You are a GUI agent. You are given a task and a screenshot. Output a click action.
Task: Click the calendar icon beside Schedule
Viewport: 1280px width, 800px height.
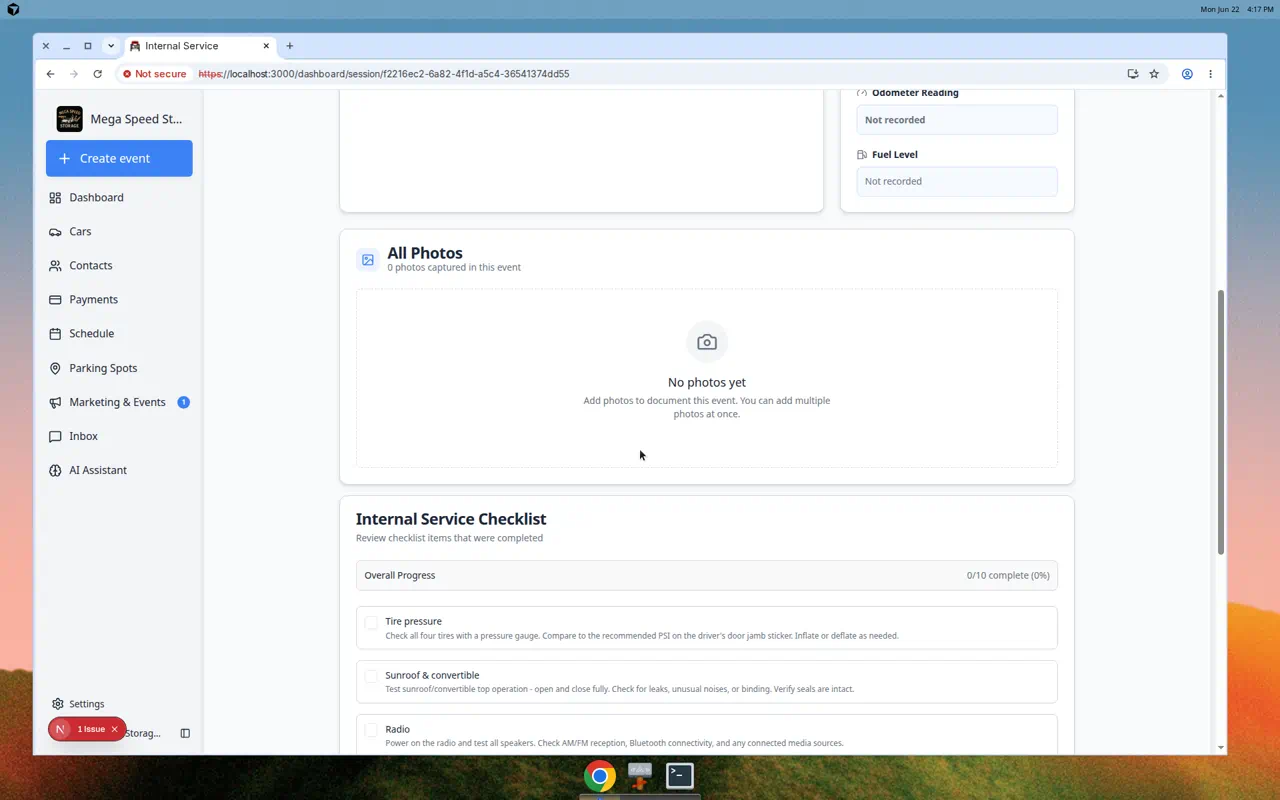point(55,333)
